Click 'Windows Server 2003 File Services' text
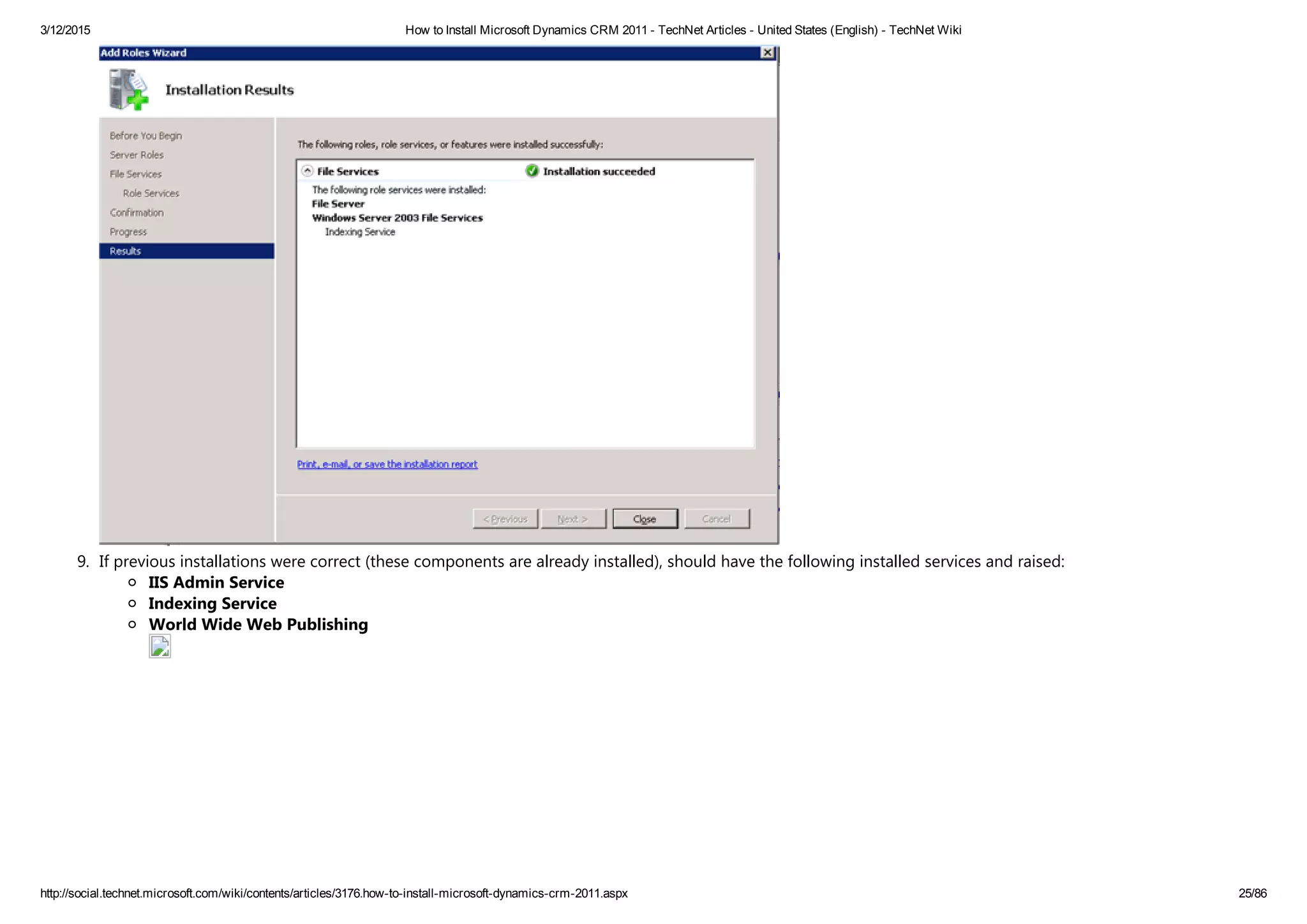The image size is (1307, 924). point(398,218)
